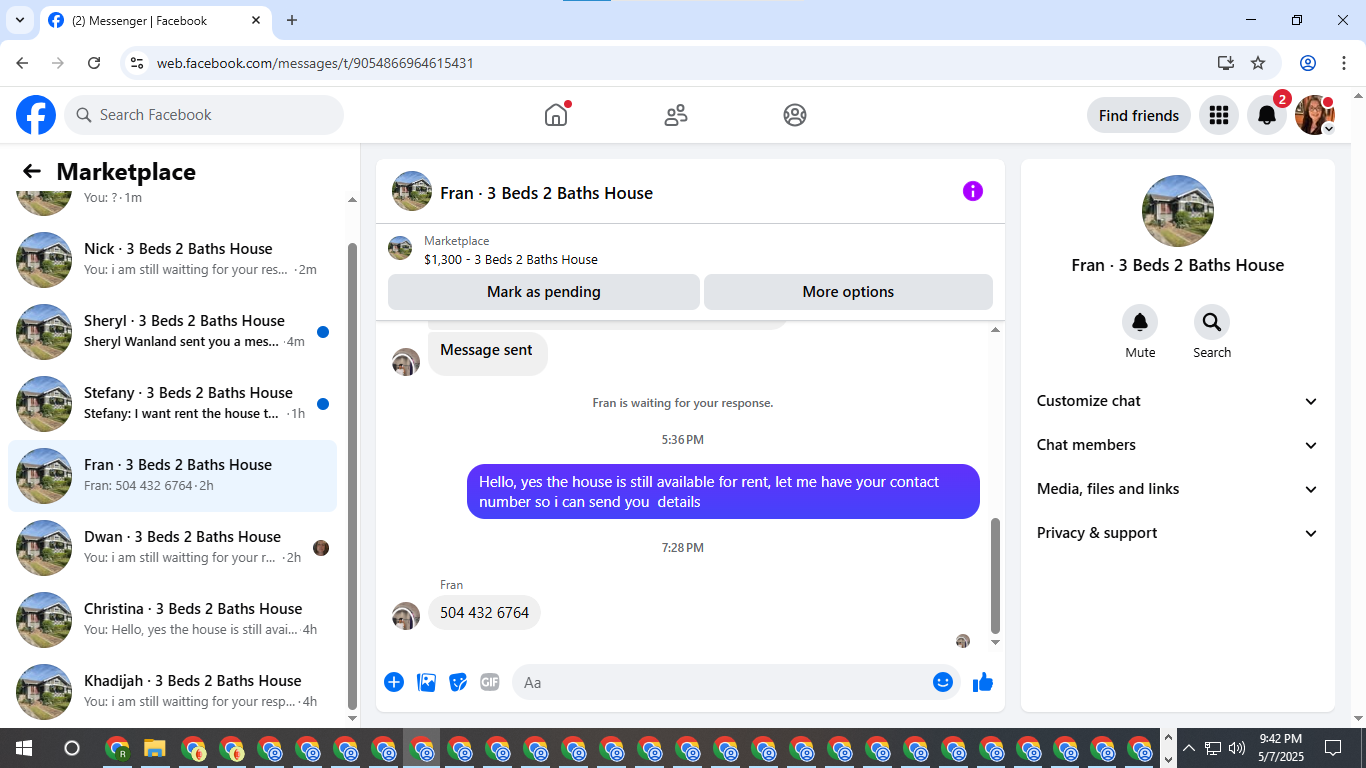
Task: Show hidden system tray icons
Action: pyautogui.click(x=1188, y=748)
